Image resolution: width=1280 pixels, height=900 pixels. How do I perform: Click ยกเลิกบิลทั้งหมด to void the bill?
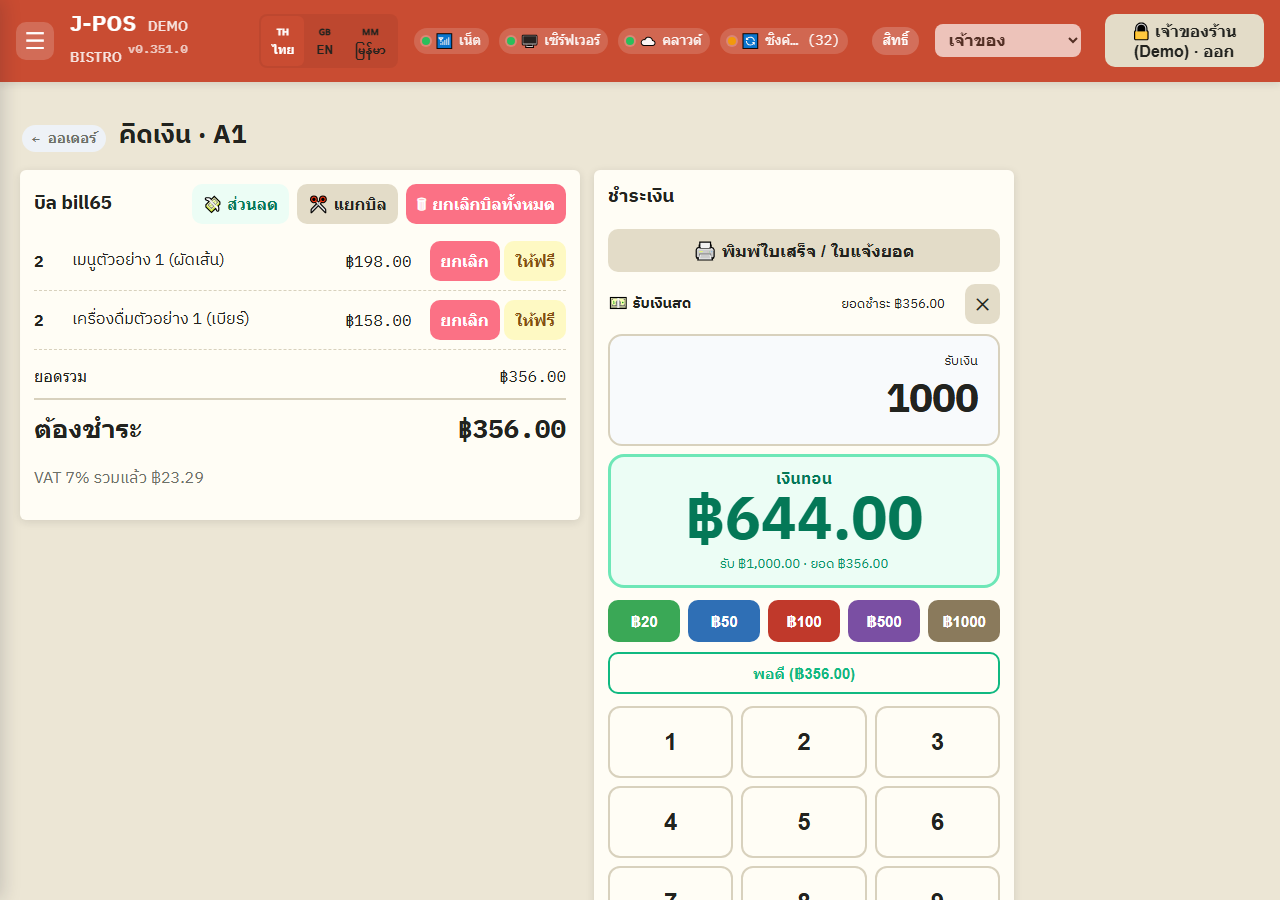point(486,204)
